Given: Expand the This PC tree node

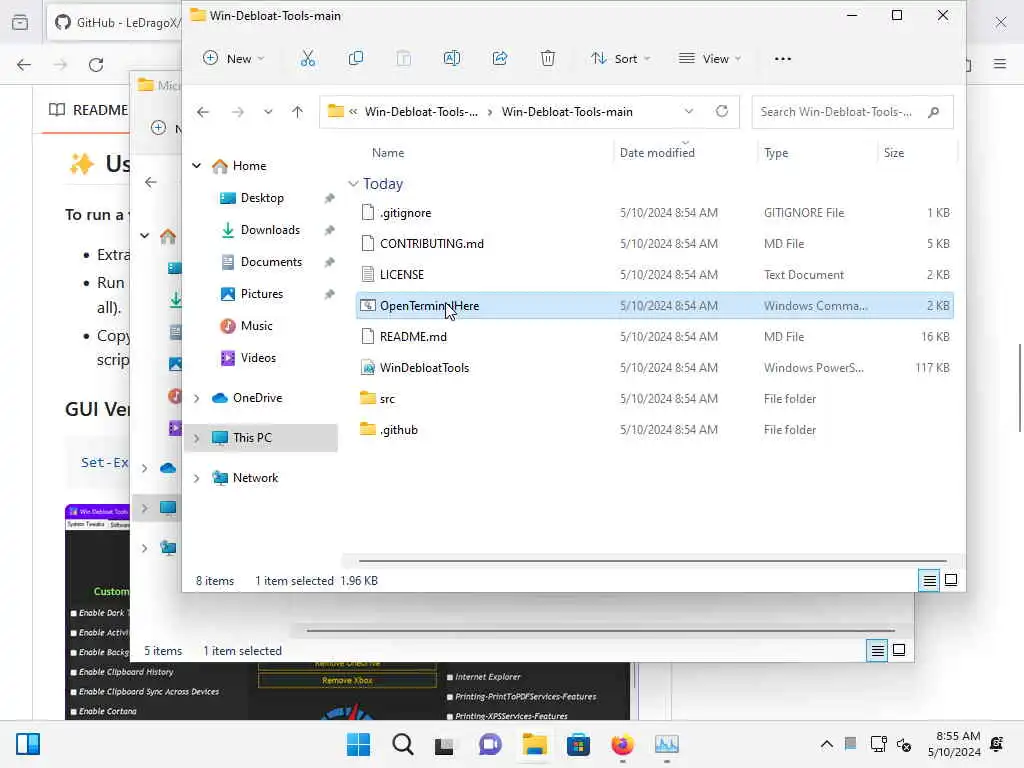Looking at the screenshot, I should point(197,438).
